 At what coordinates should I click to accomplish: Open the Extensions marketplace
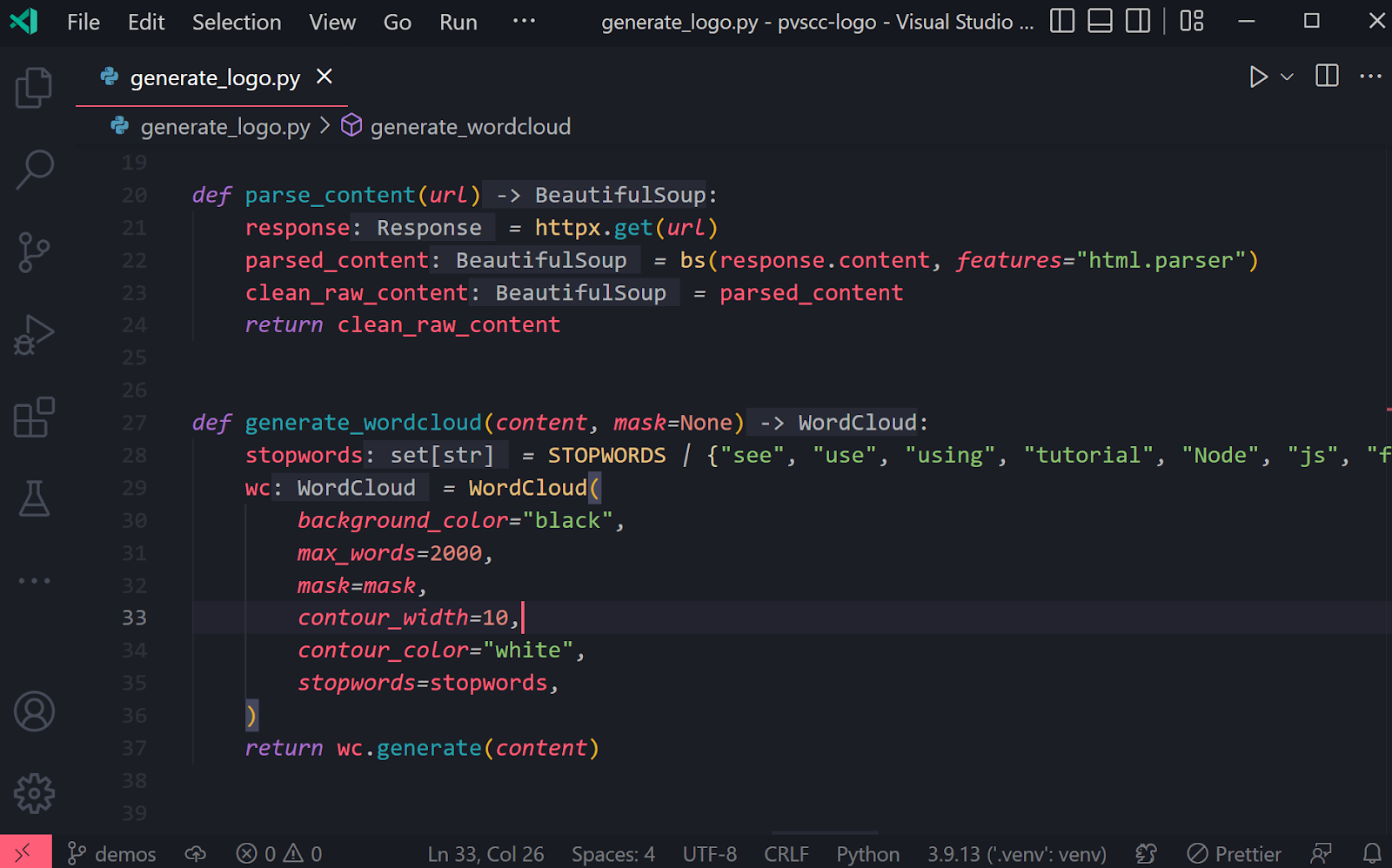click(x=33, y=417)
